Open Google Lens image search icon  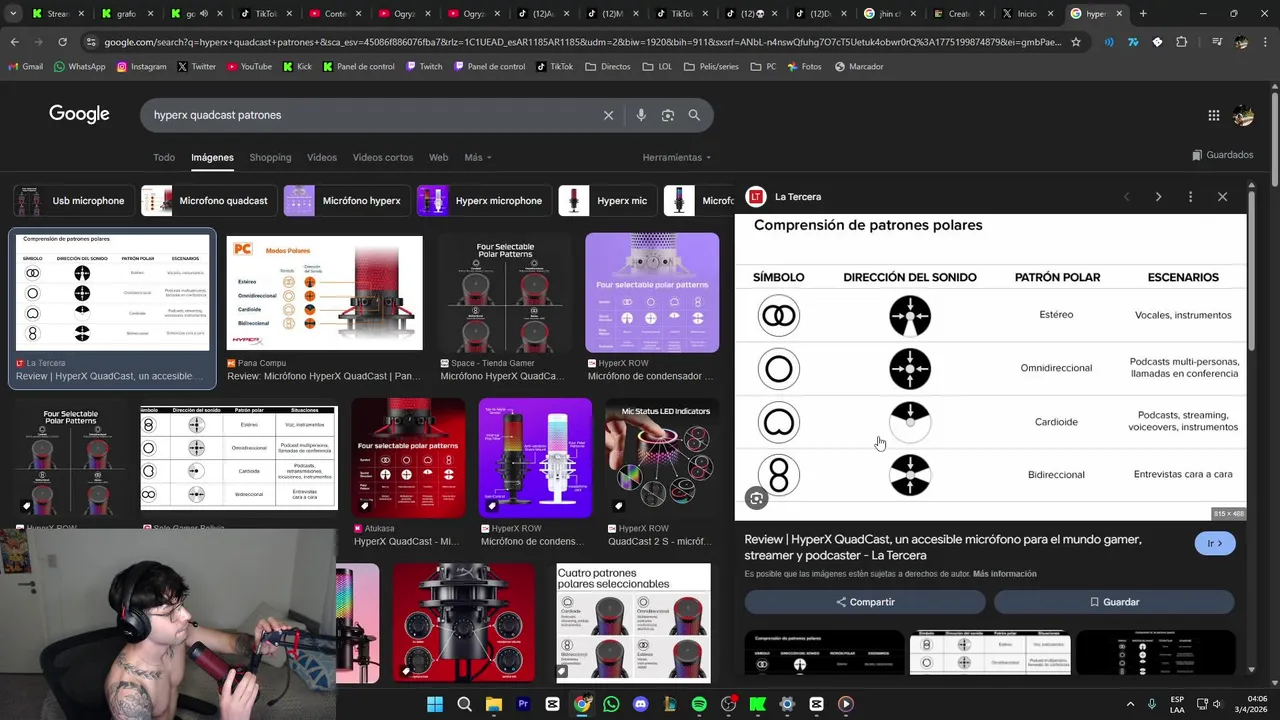pos(668,115)
